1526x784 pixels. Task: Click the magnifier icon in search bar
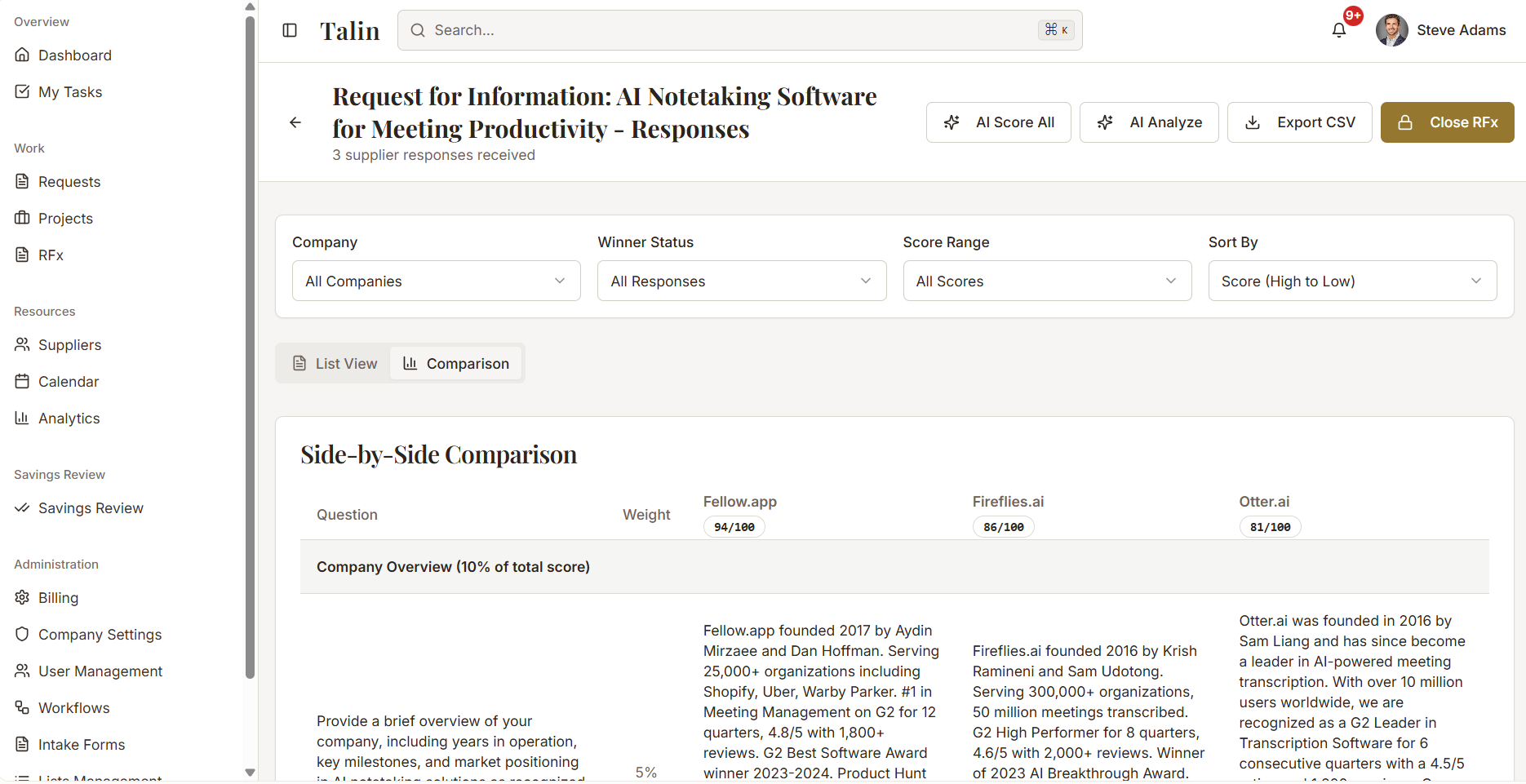click(x=418, y=30)
